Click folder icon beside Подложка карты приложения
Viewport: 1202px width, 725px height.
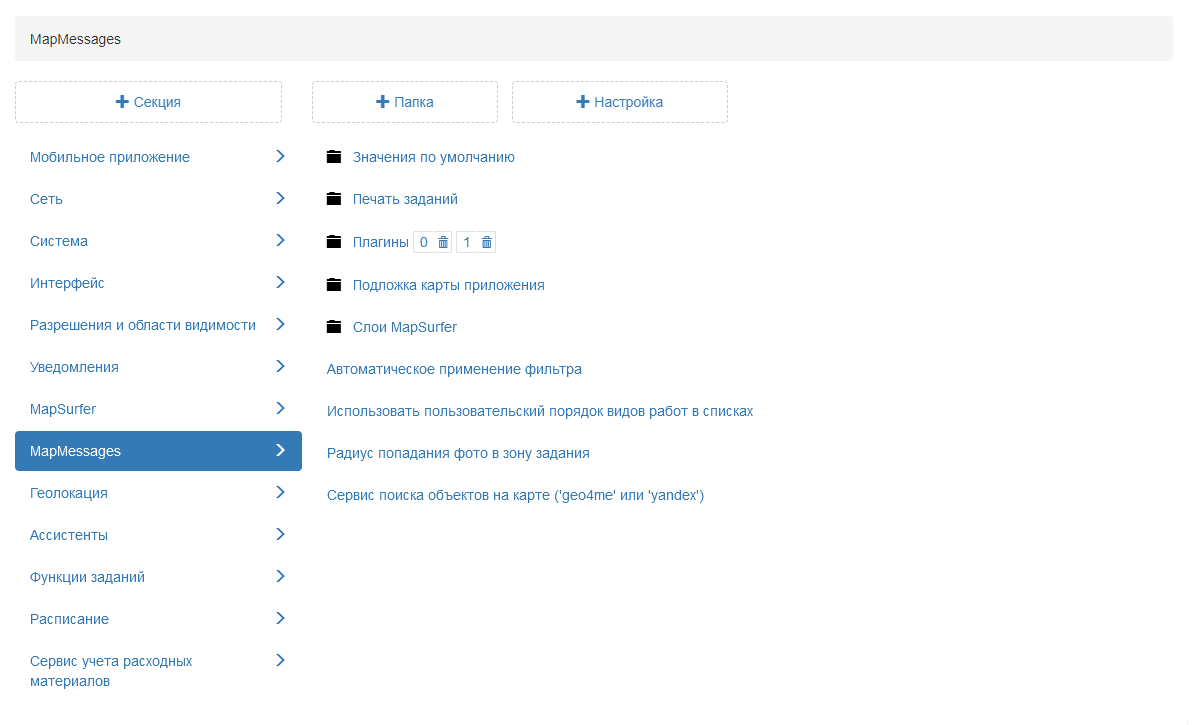[334, 285]
